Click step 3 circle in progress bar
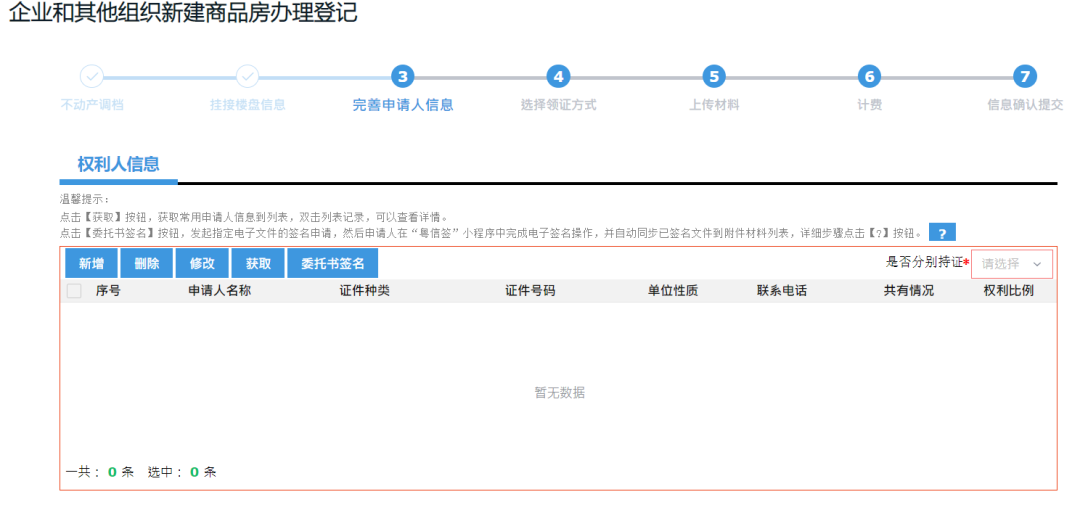 pos(403,76)
